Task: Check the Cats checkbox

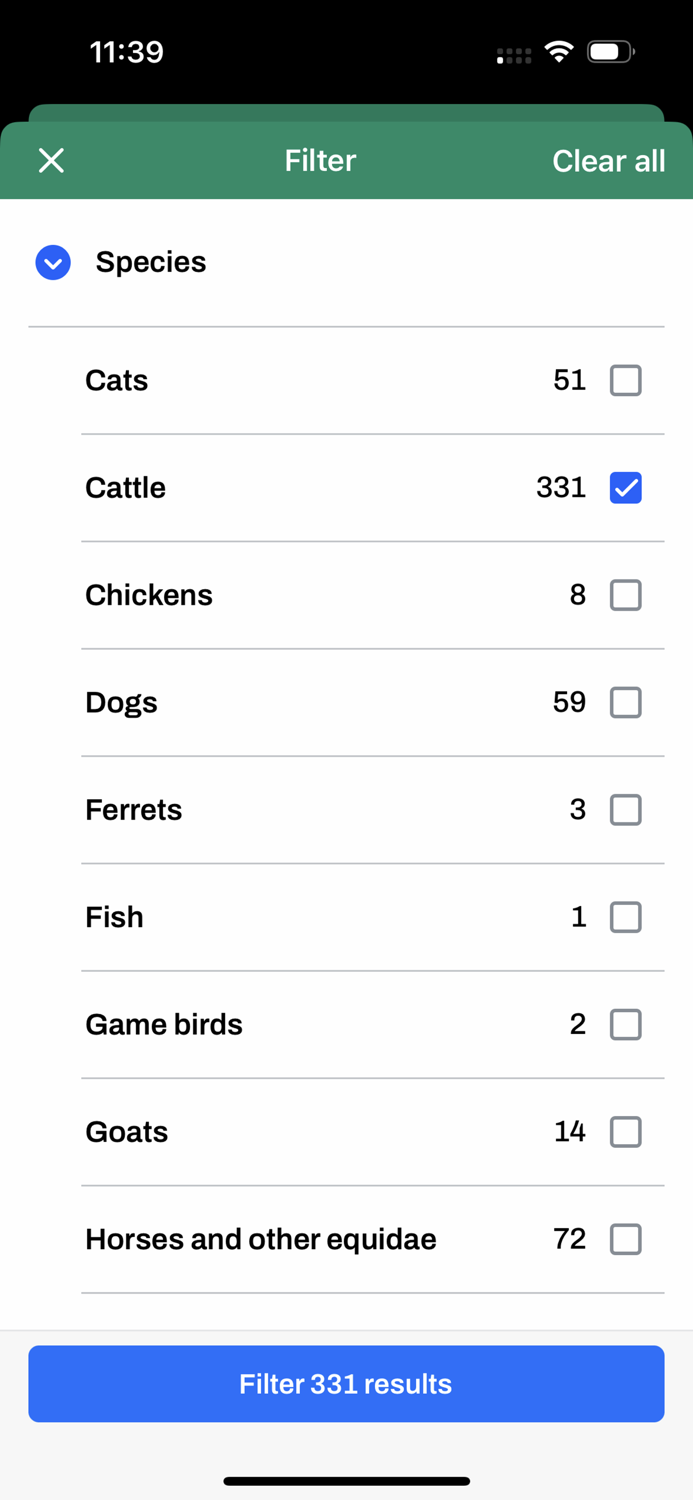Action: [626, 380]
